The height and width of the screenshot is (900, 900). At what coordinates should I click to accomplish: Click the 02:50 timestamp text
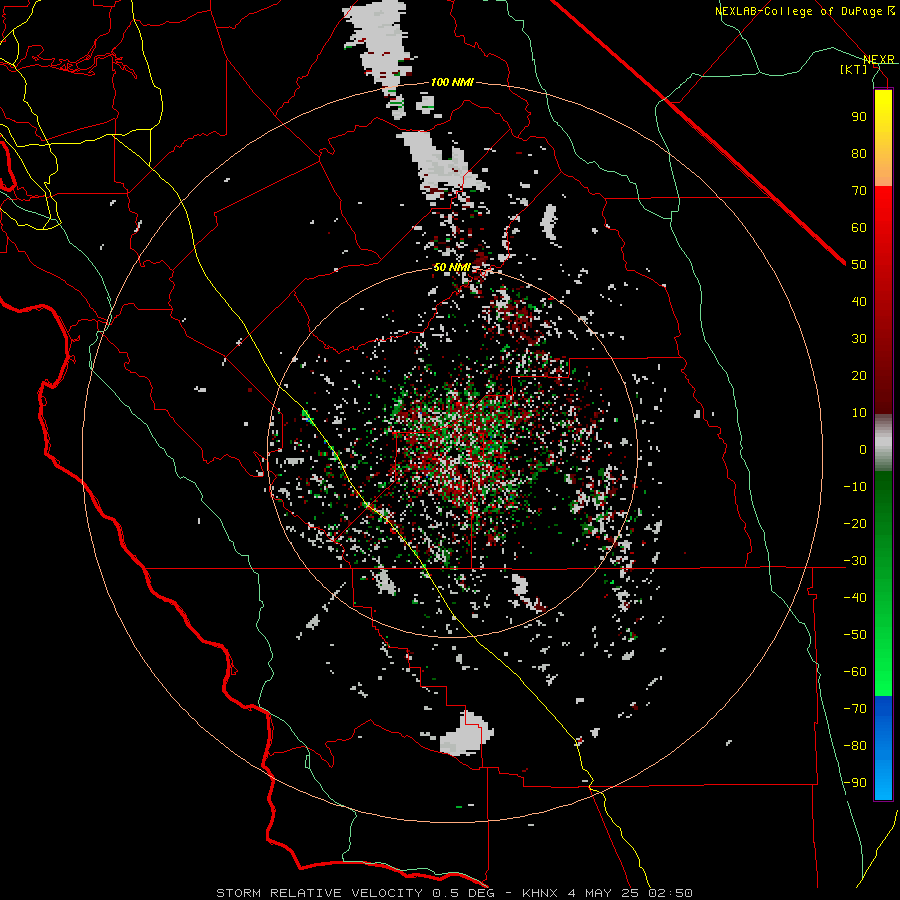click(670, 893)
